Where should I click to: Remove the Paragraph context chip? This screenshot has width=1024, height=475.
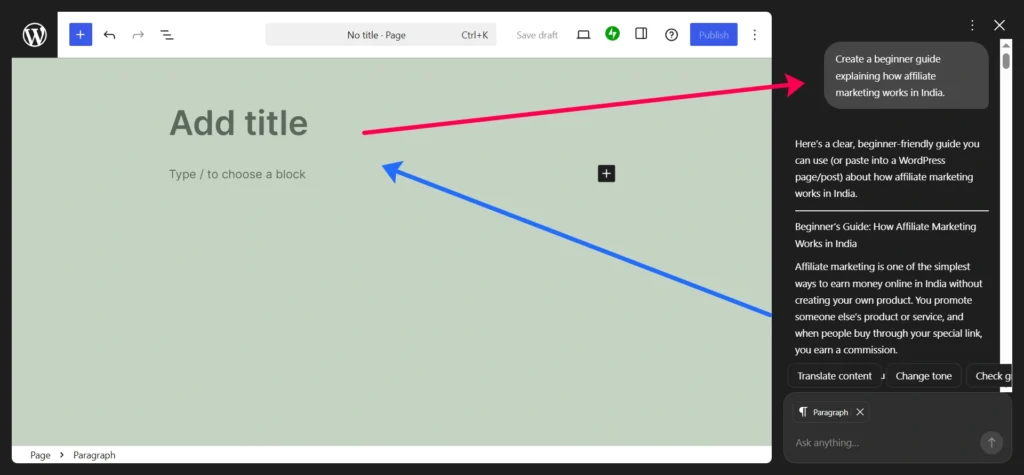point(860,412)
